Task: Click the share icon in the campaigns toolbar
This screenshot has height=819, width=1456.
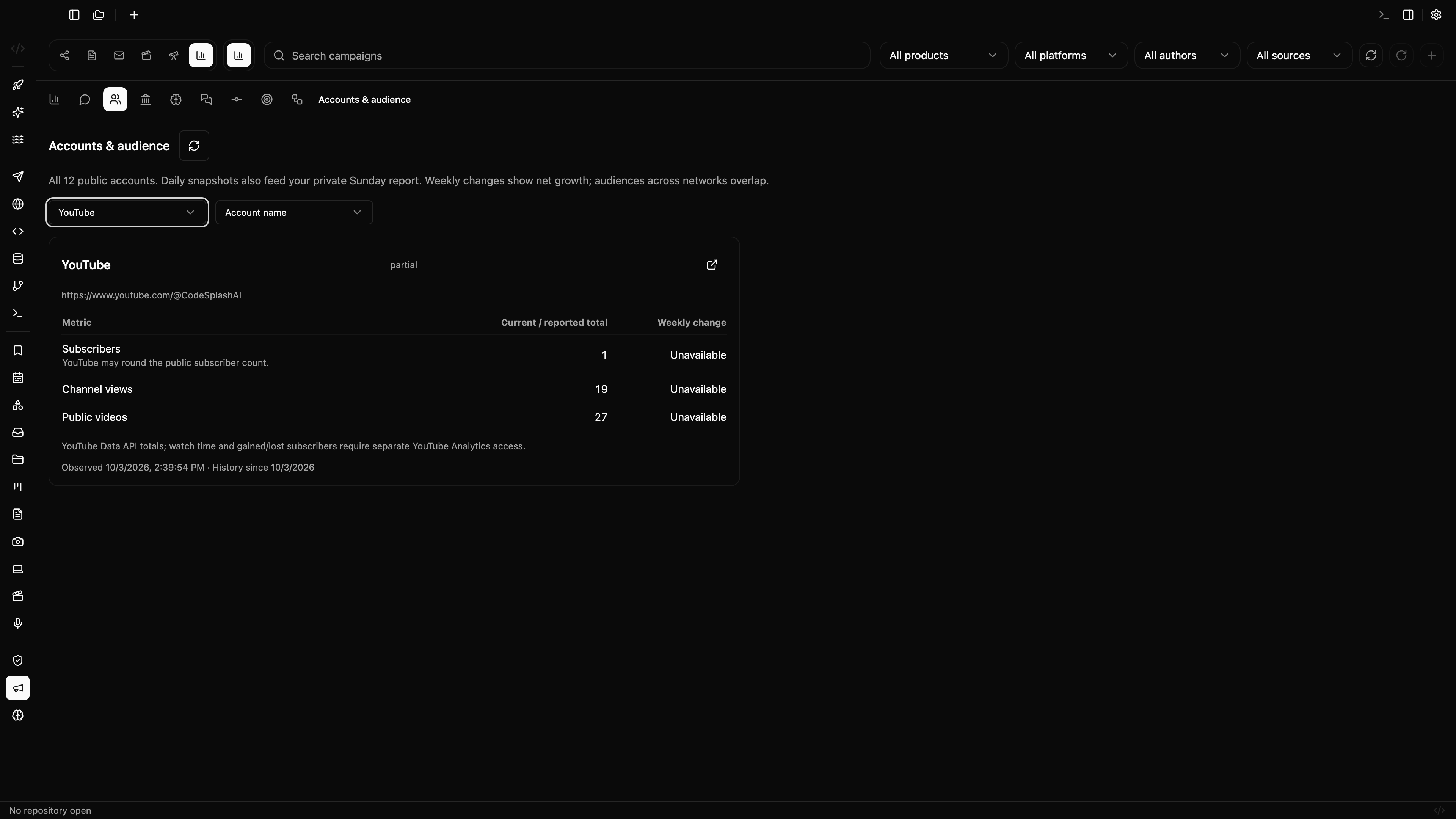Action: click(x=64, y=55)
